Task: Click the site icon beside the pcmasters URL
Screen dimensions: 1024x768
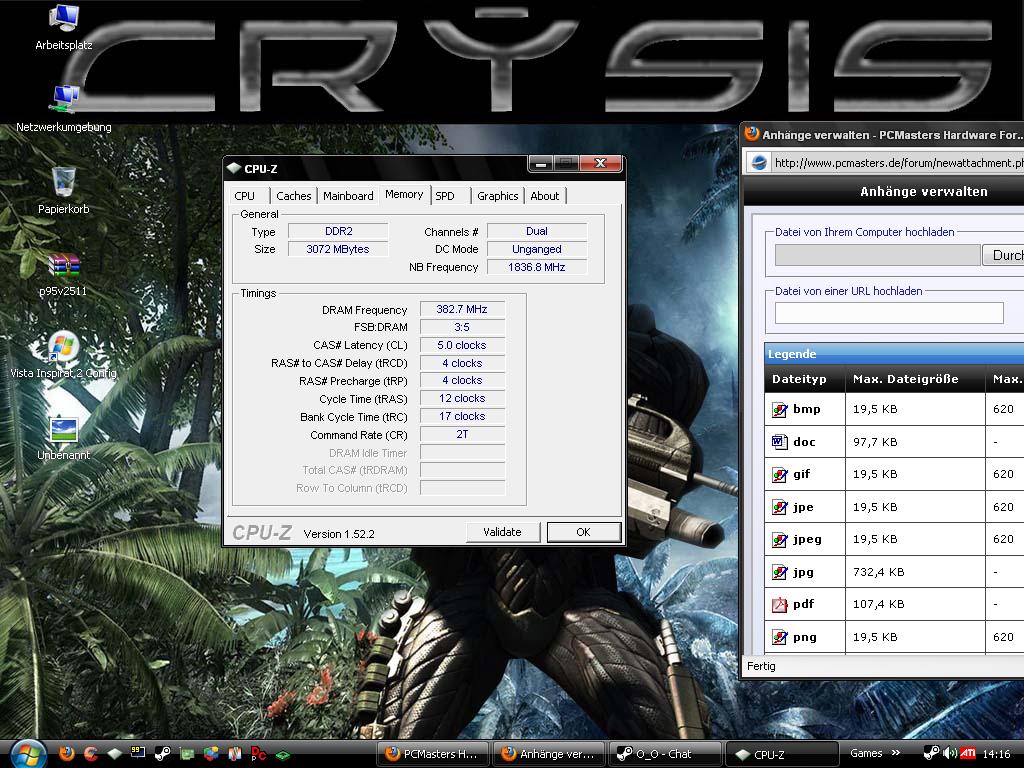Action: tap(759, 163)
